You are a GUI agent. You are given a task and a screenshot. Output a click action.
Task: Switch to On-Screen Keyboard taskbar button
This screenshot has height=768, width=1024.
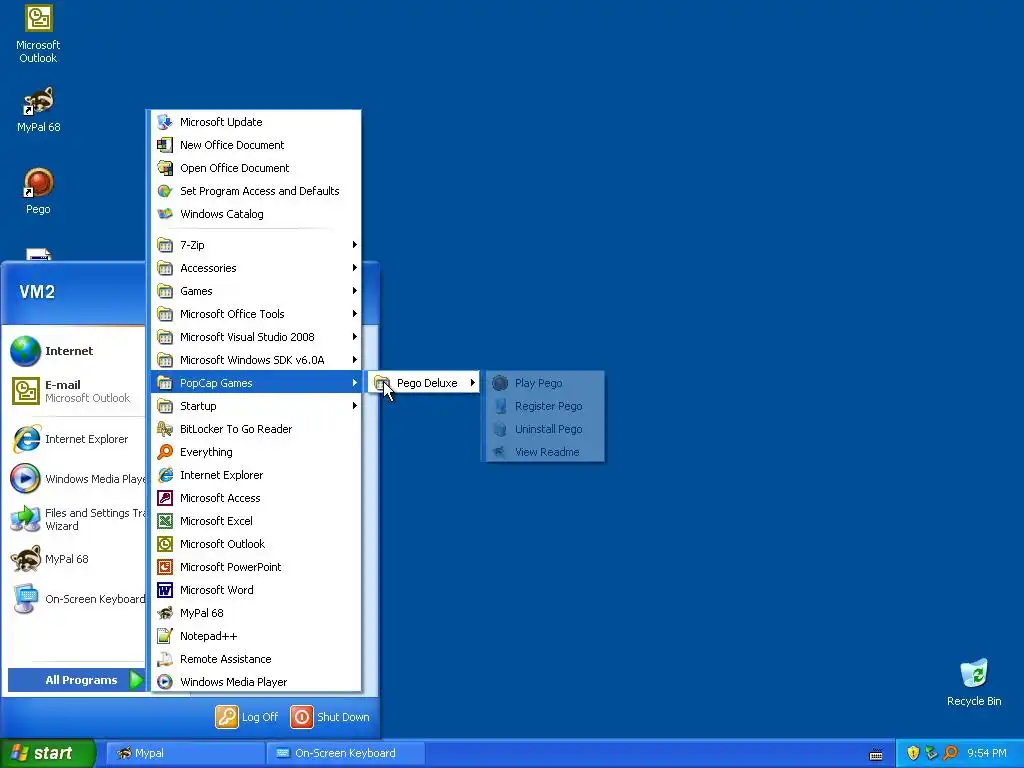point(345,753)
